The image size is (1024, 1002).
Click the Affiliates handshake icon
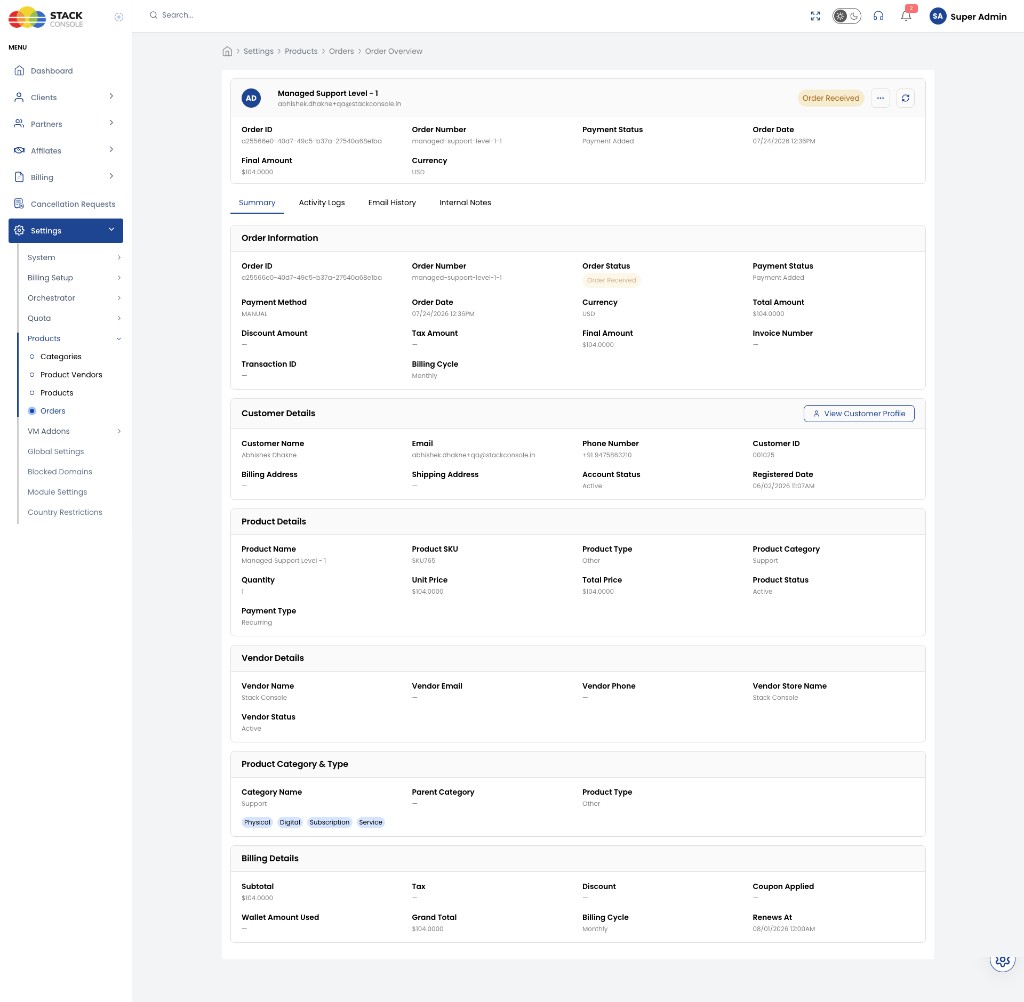point(19,150)
